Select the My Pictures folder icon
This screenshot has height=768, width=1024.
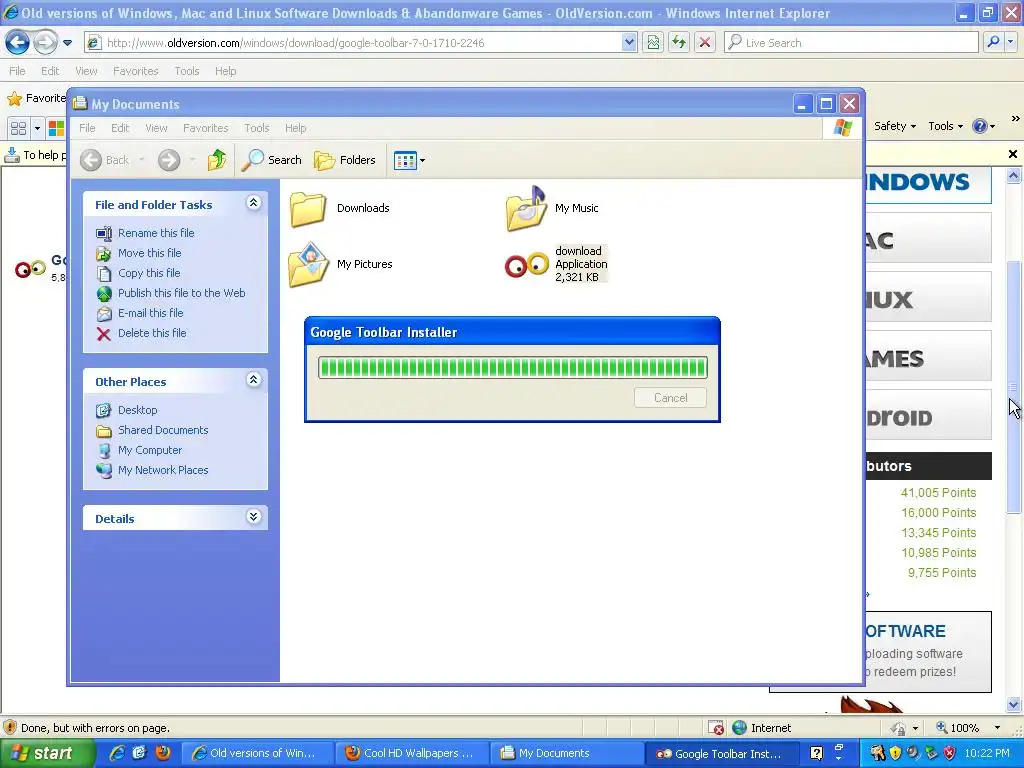[308, 264]
